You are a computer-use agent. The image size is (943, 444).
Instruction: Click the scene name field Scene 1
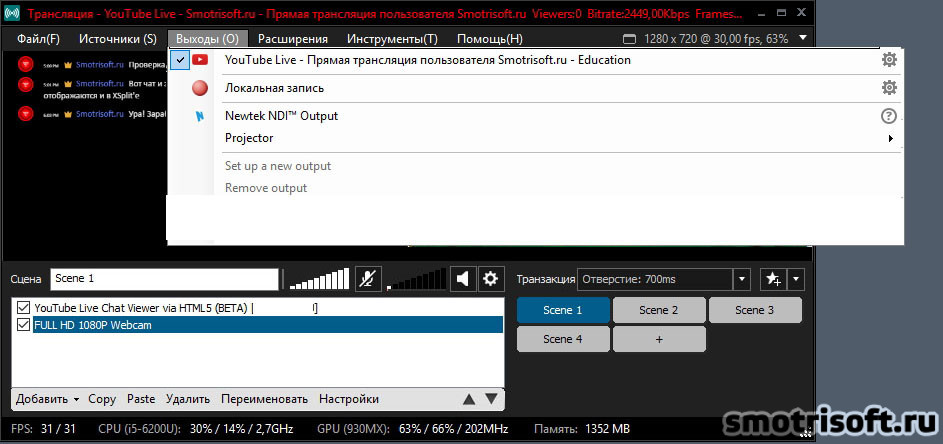[164, 279]
